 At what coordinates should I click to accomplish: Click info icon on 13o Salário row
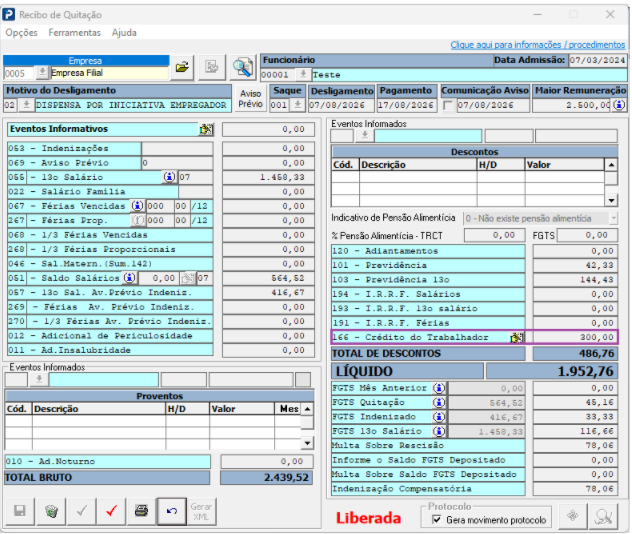click(169, 177)
